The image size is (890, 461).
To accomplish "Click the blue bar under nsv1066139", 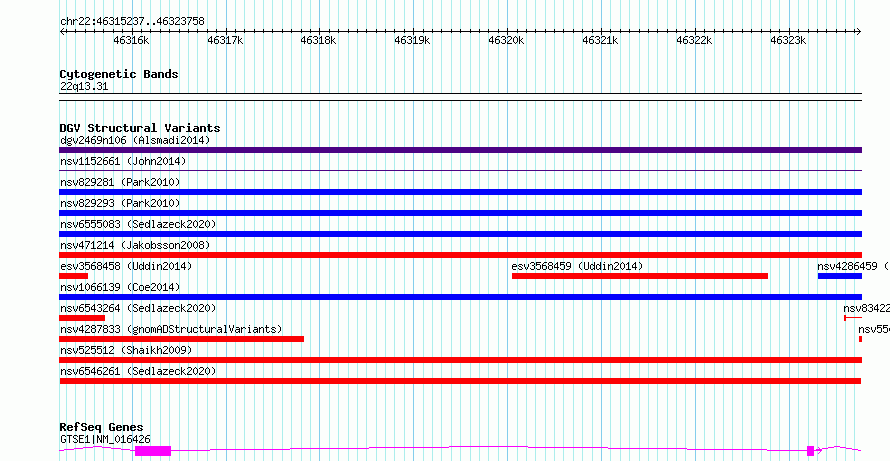I will tap(460, 297).
